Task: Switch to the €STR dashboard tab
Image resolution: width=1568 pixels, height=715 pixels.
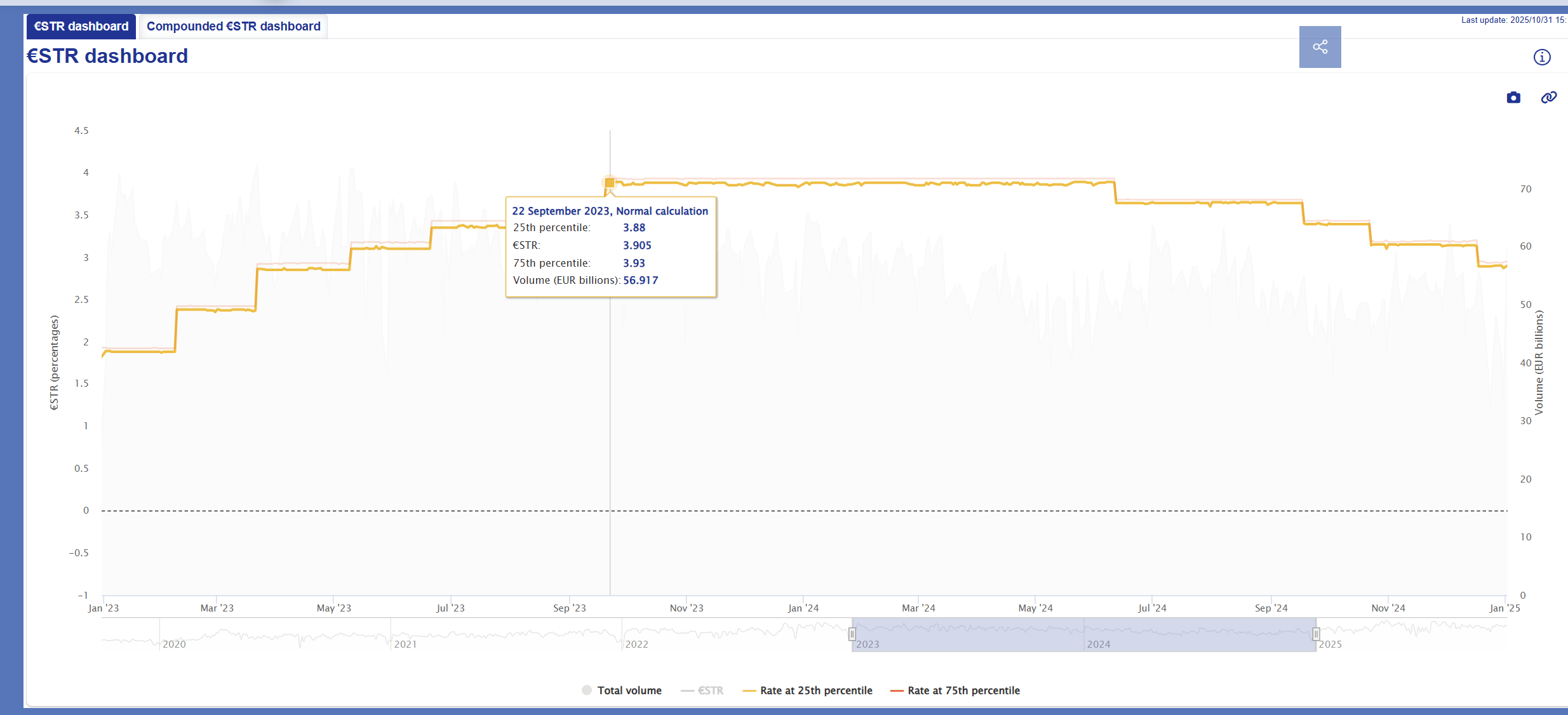Action: click(81, 27)
